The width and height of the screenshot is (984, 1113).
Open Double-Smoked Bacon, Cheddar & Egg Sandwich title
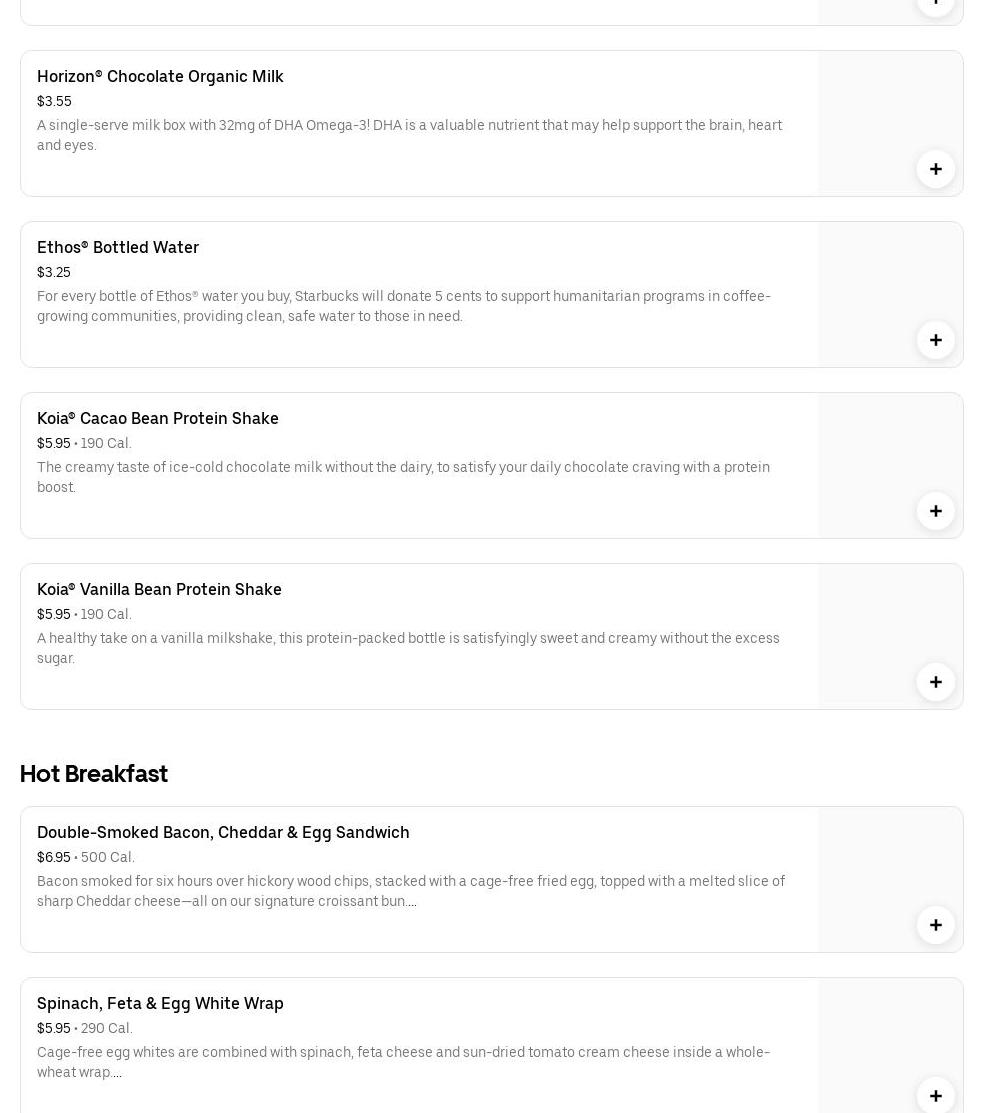pyautogui.click(x=223, y=832)
